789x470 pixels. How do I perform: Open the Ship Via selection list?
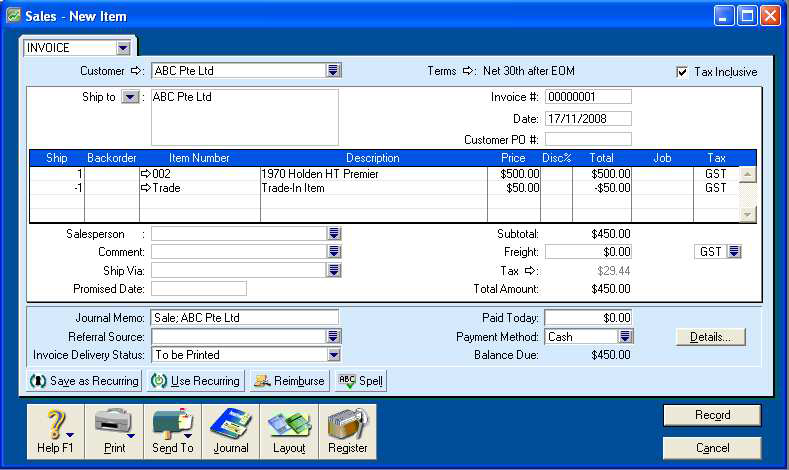pyautogui.click(x=334, y=271)
